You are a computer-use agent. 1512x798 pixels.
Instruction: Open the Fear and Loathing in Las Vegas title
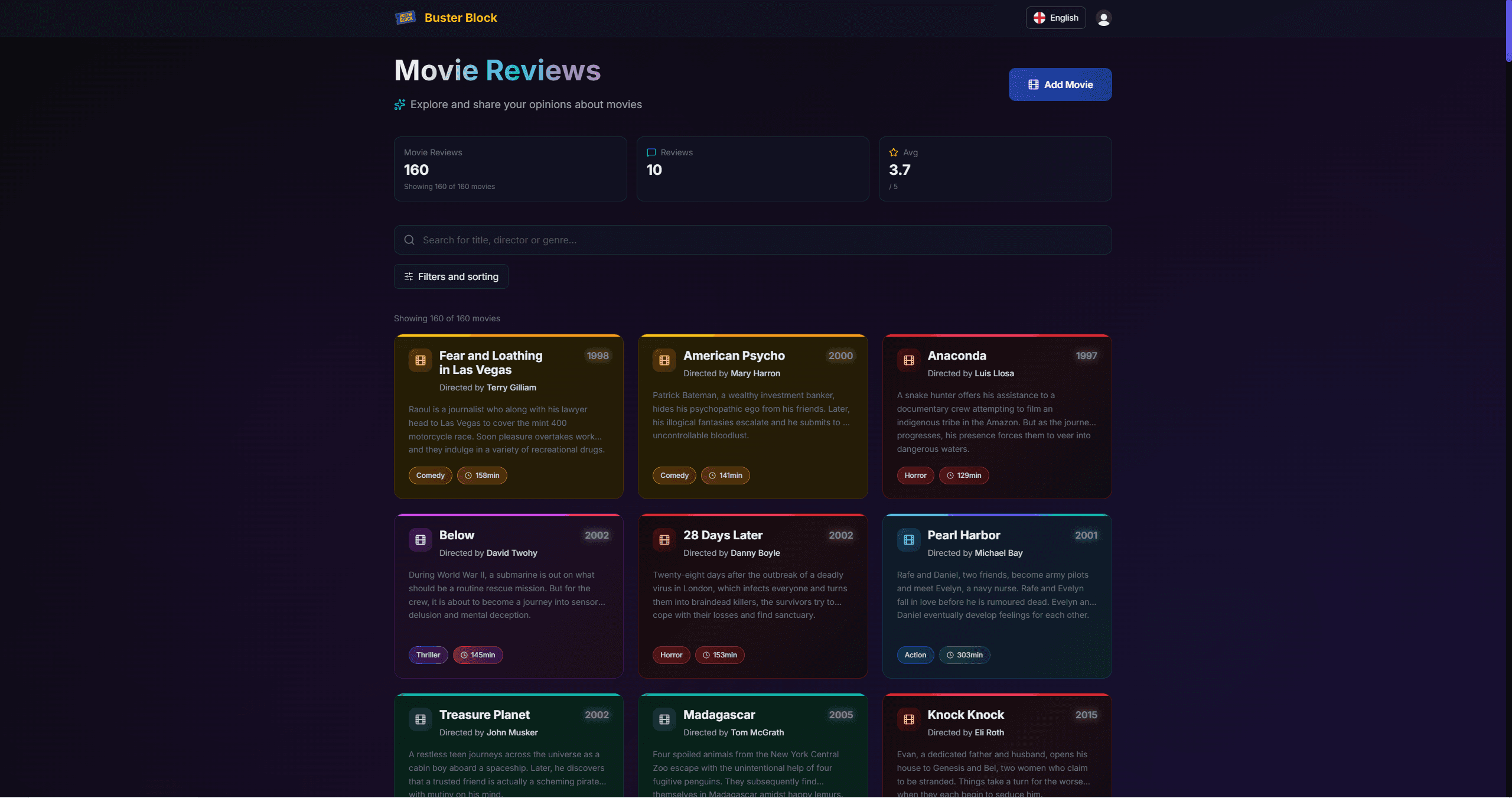[491, 363]
